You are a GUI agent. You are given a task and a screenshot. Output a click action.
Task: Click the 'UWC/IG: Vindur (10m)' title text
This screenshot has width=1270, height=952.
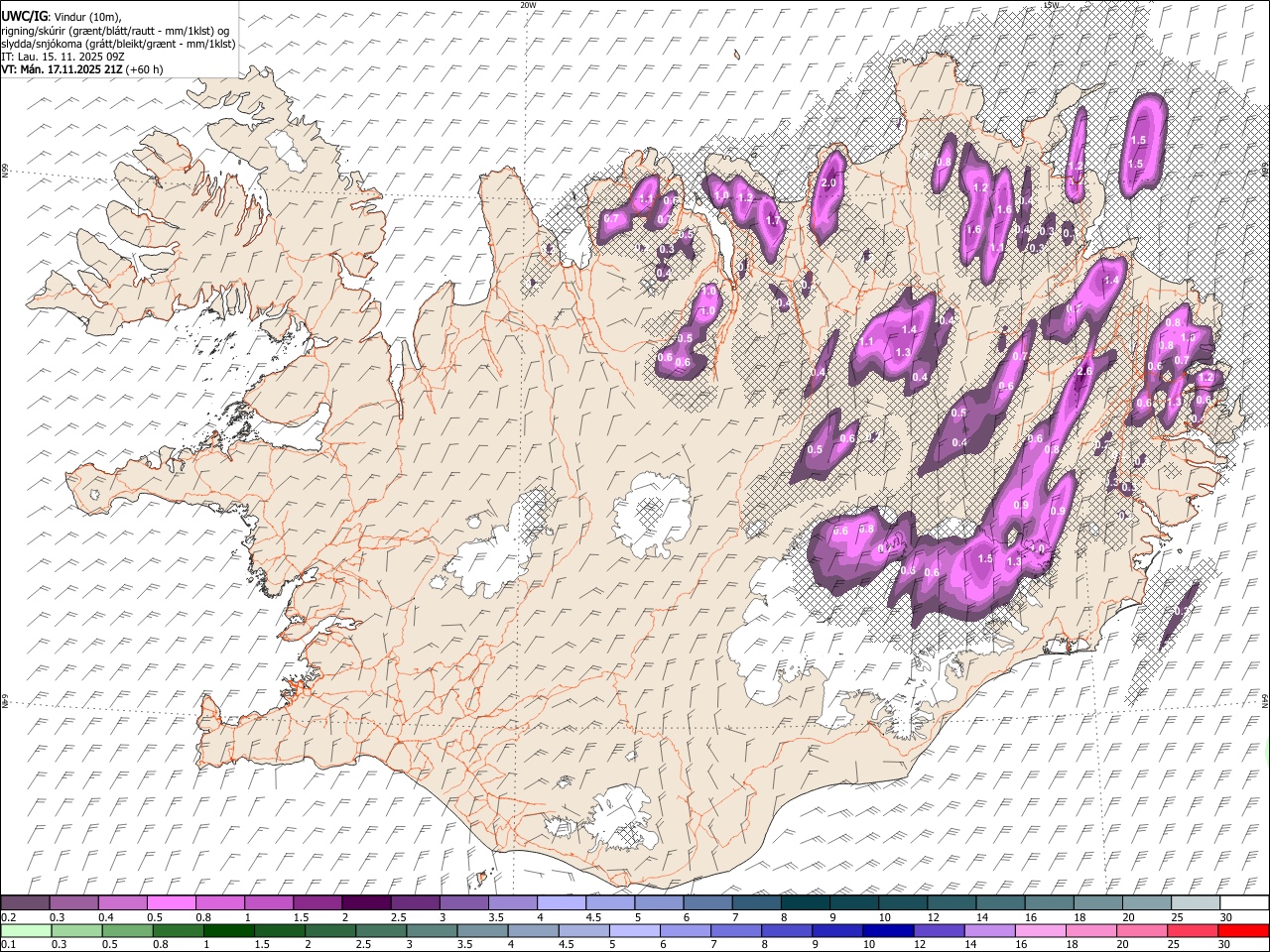pyautogui.click(x=61, y=17)
